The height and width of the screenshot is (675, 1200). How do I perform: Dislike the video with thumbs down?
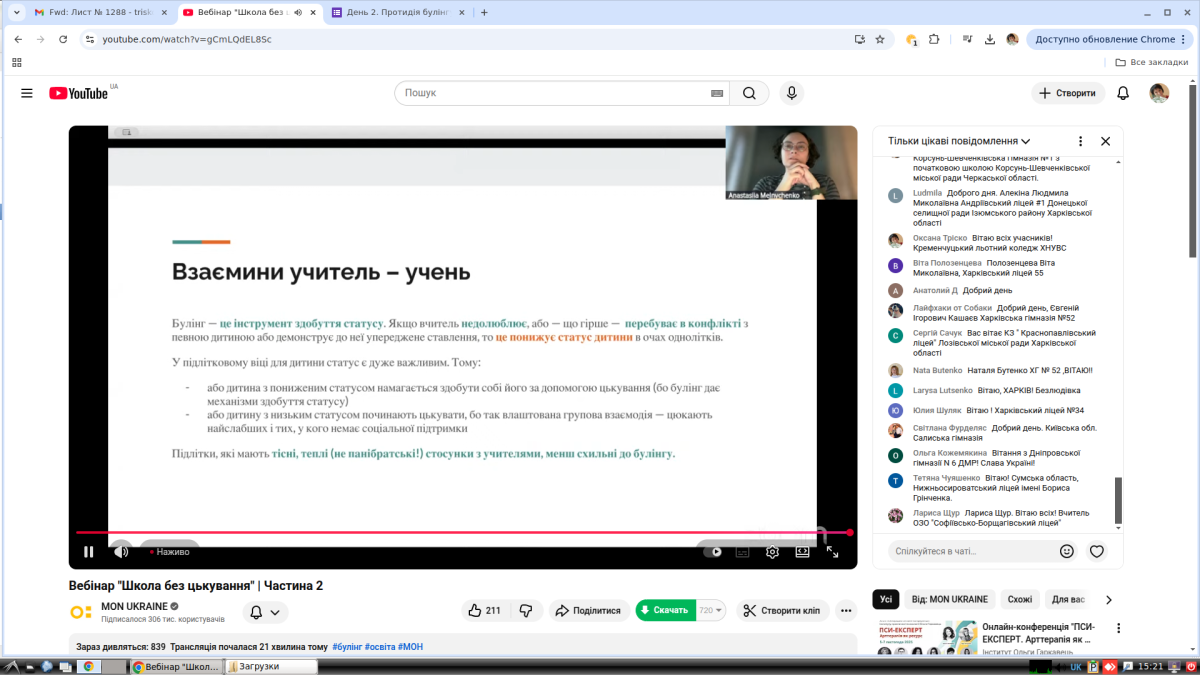527,611
